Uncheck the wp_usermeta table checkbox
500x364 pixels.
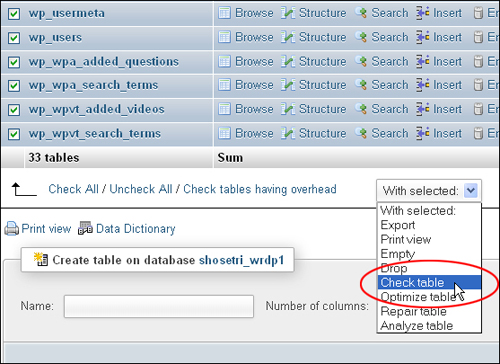click(x=14, y=14)
